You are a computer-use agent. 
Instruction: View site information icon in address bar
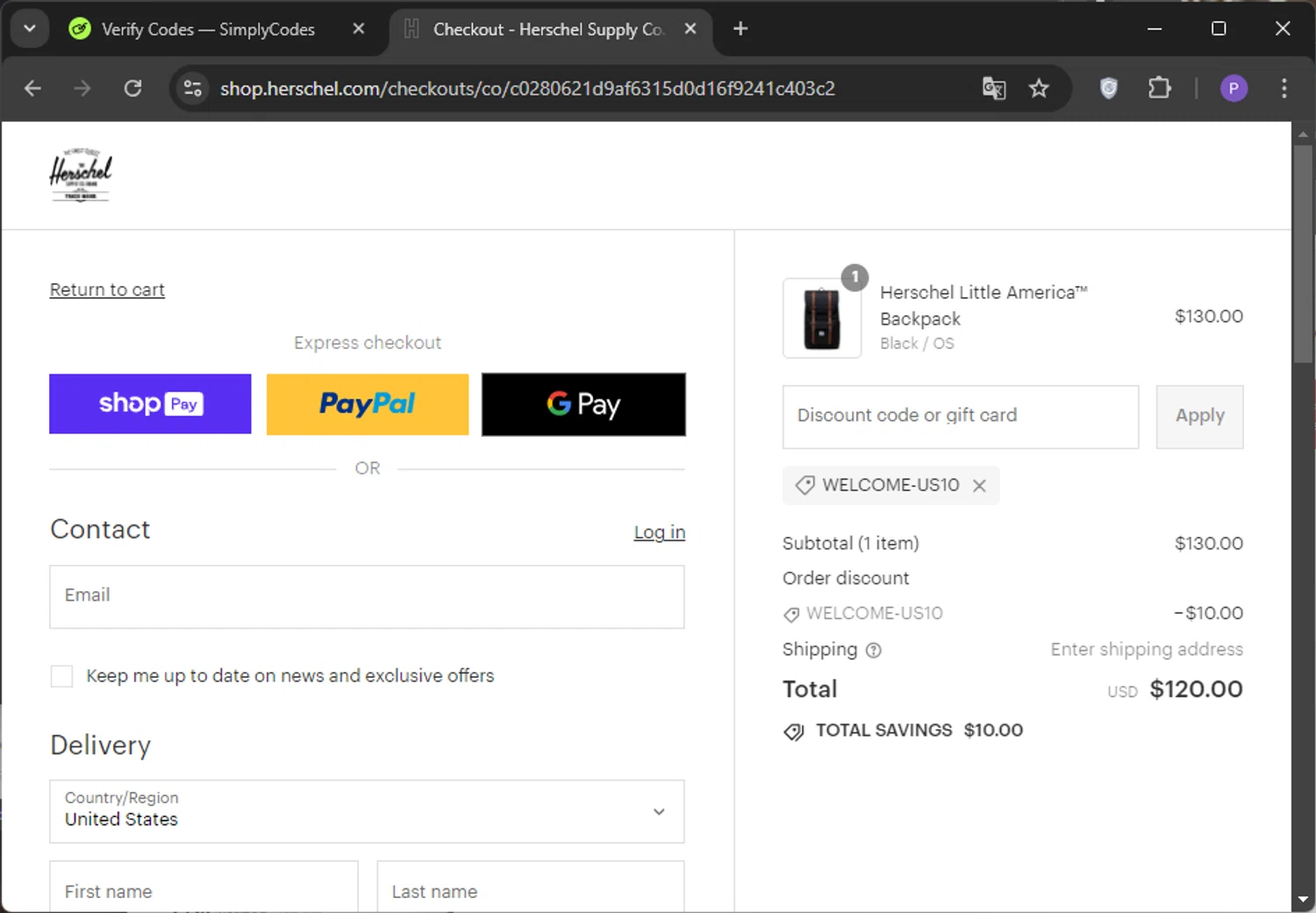click(x=193, y=89)
